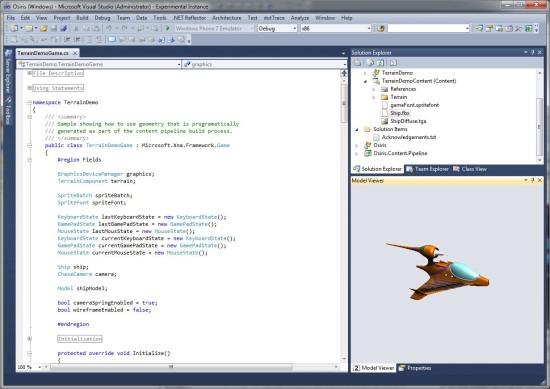The height and width of the screenshot is (389, 550).
Task: Click the editor horizontal scrollbar
Action: [171, 367]
